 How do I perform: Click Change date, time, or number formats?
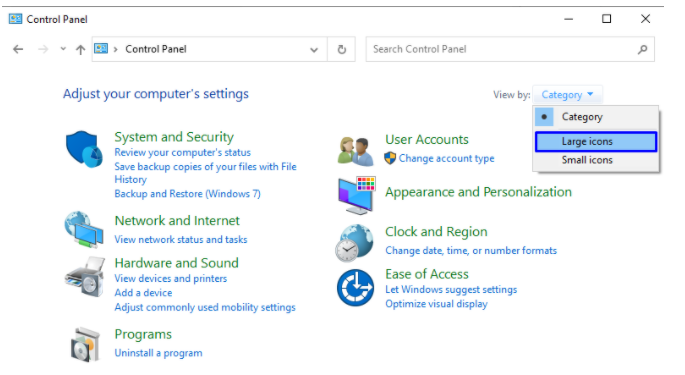coord(471,250)
